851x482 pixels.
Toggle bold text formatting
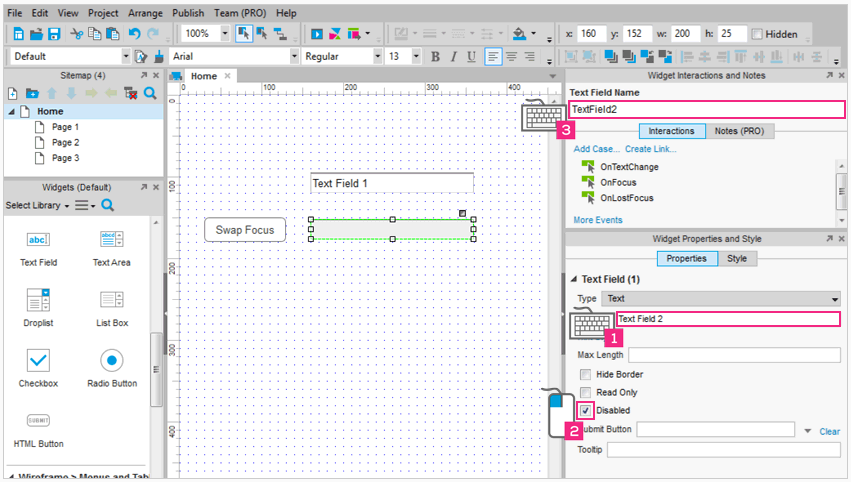(435, 57)
